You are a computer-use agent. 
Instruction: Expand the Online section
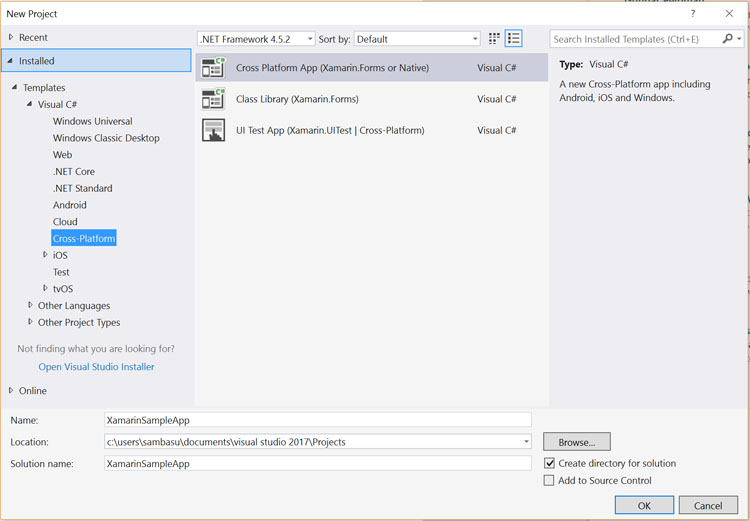pos(11,390)
